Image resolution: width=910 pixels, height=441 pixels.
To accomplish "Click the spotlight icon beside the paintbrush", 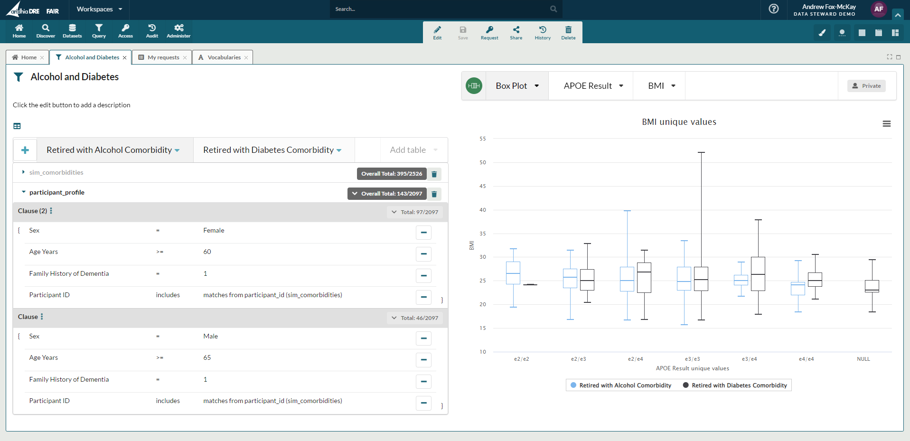I will [842, 33].
